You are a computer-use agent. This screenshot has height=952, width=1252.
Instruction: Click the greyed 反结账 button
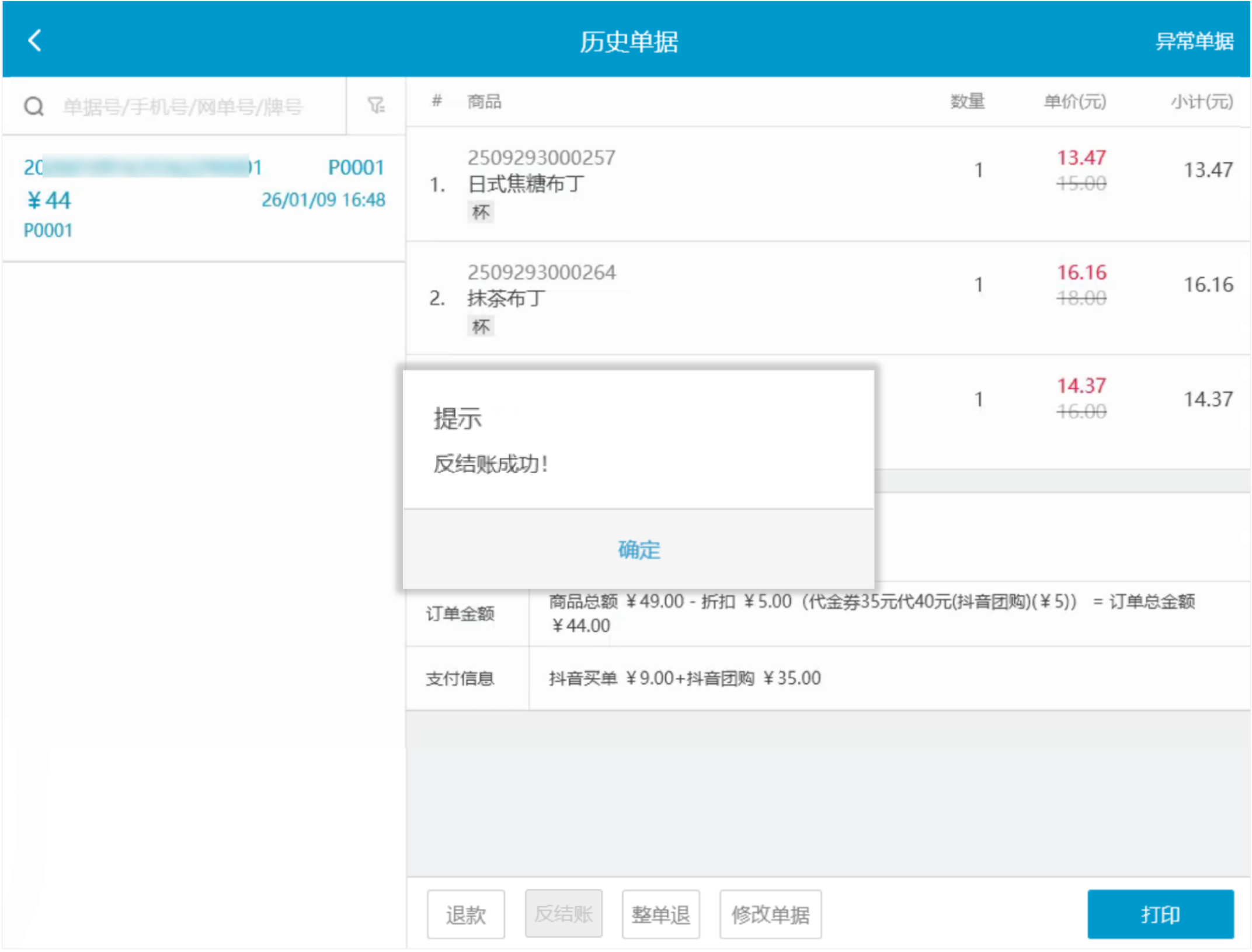pyautogui.click(x=564, y=914)
